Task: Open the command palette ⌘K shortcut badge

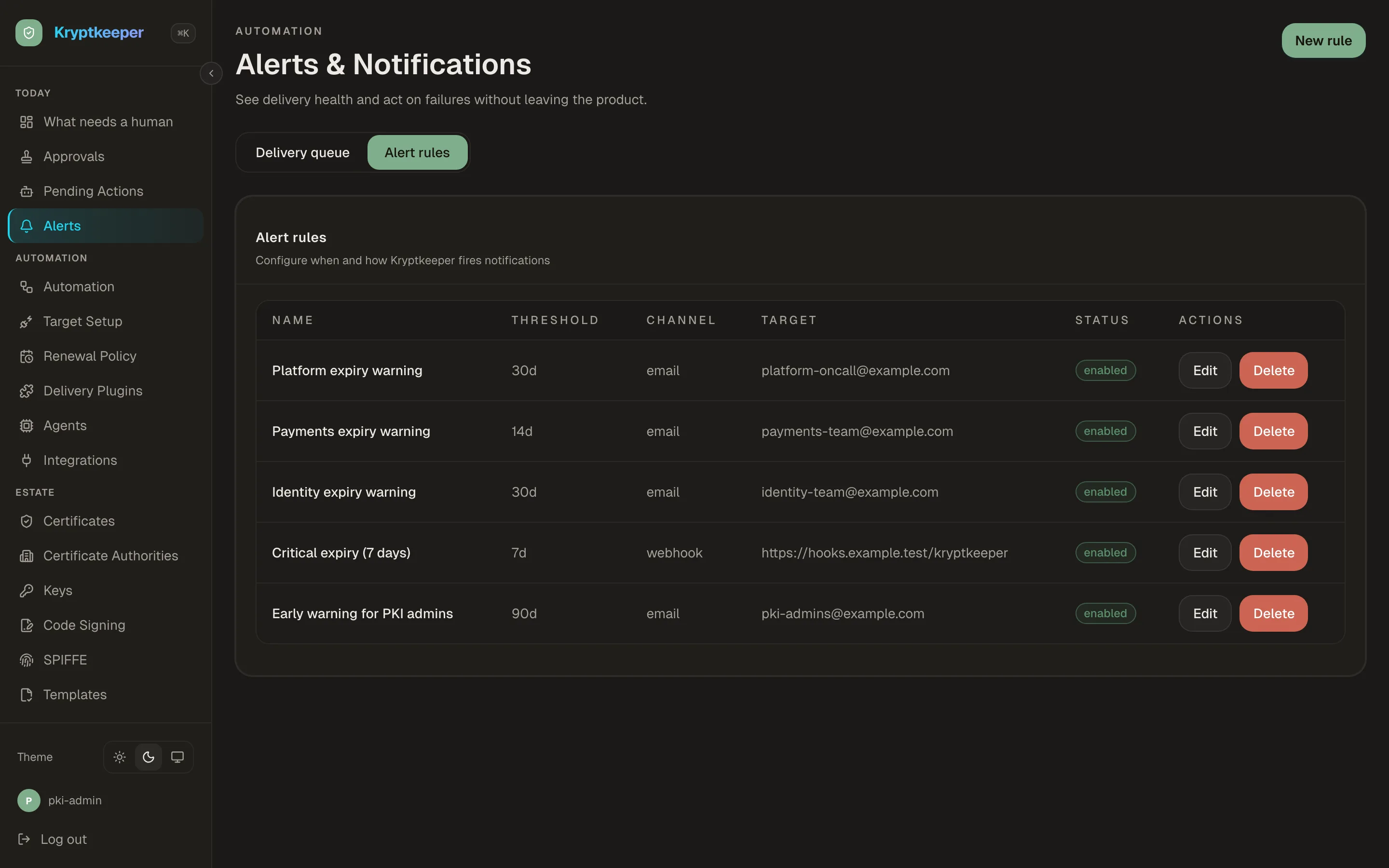Action: 183,33
